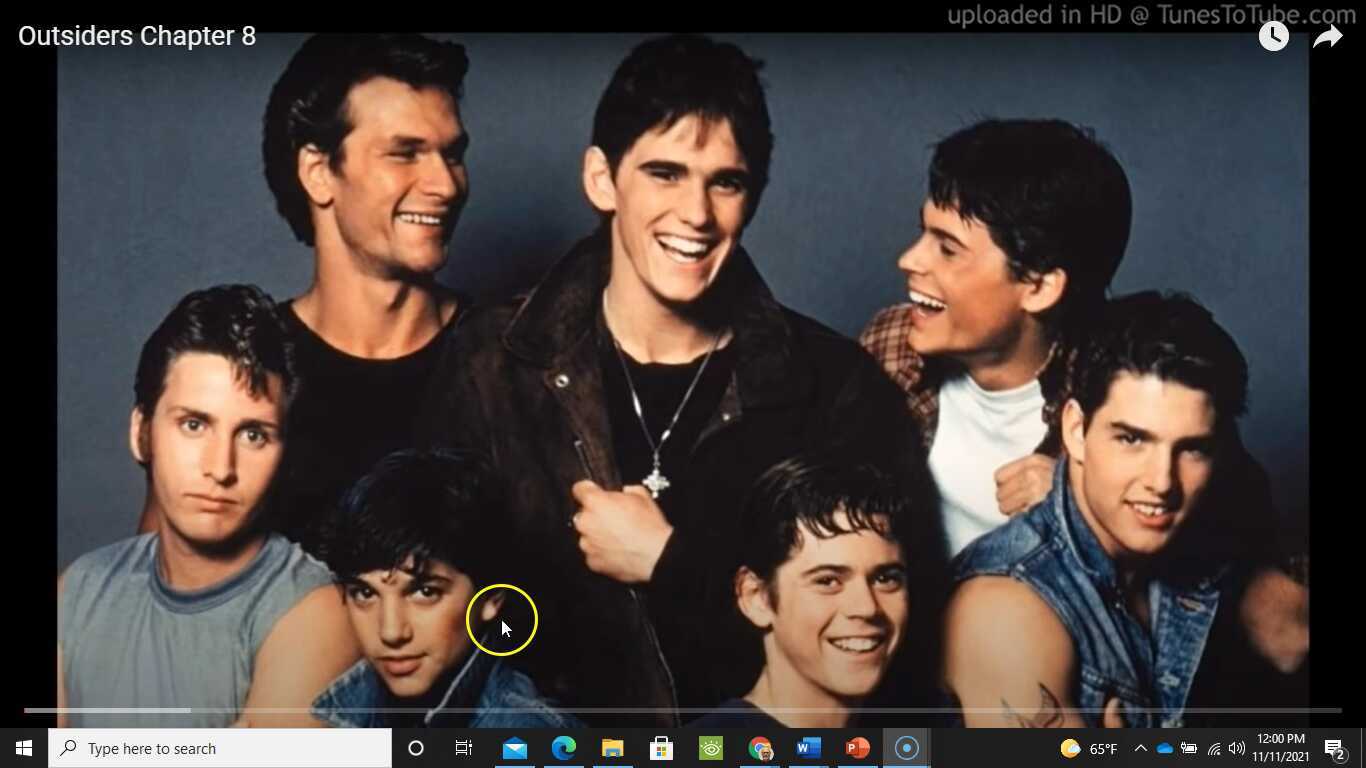Switch to Microsoft Word on the taskbar
This screenshot has width=1366, height=768.
(809, 748)
